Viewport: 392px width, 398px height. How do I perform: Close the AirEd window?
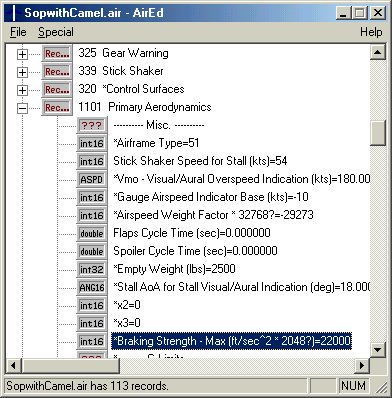tap(377, 13)
